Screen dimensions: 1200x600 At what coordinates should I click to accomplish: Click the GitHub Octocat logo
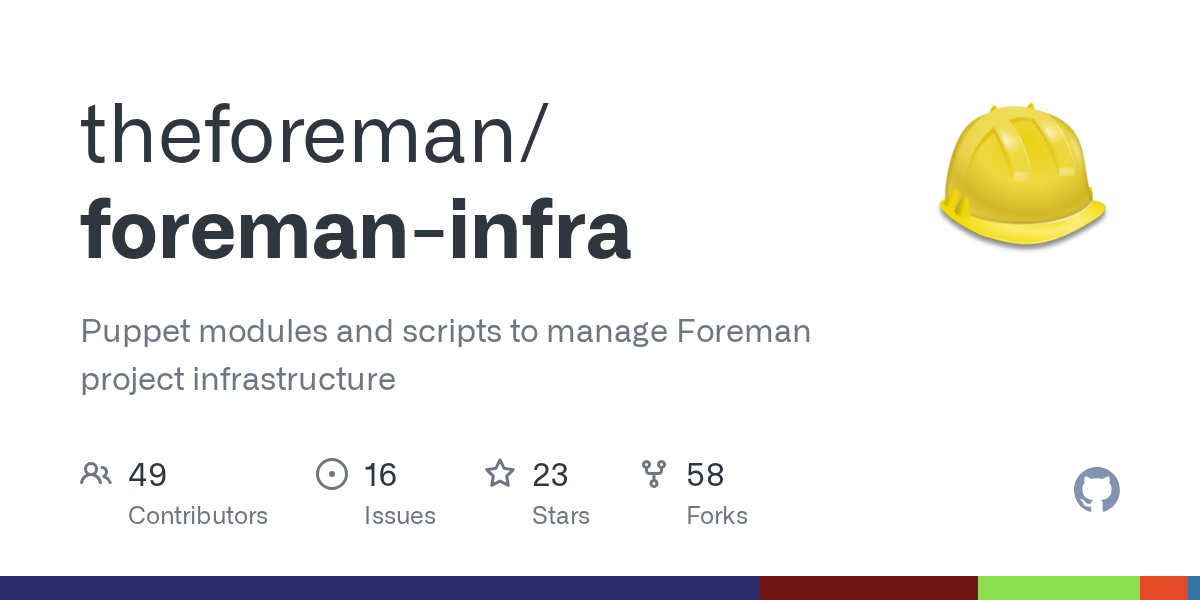pos(1096,490)
